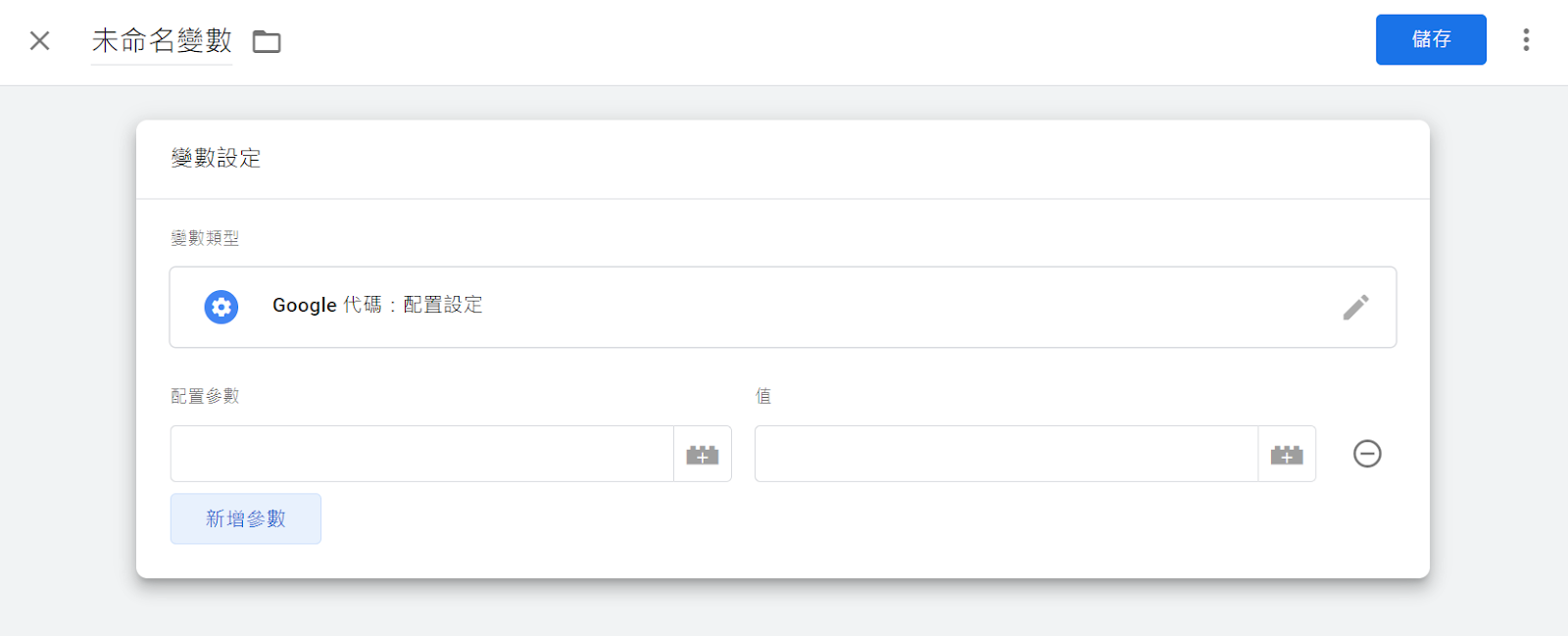1568x636 pixels.
Task: Click the 值 column label
Action: (x=763, y=396)
